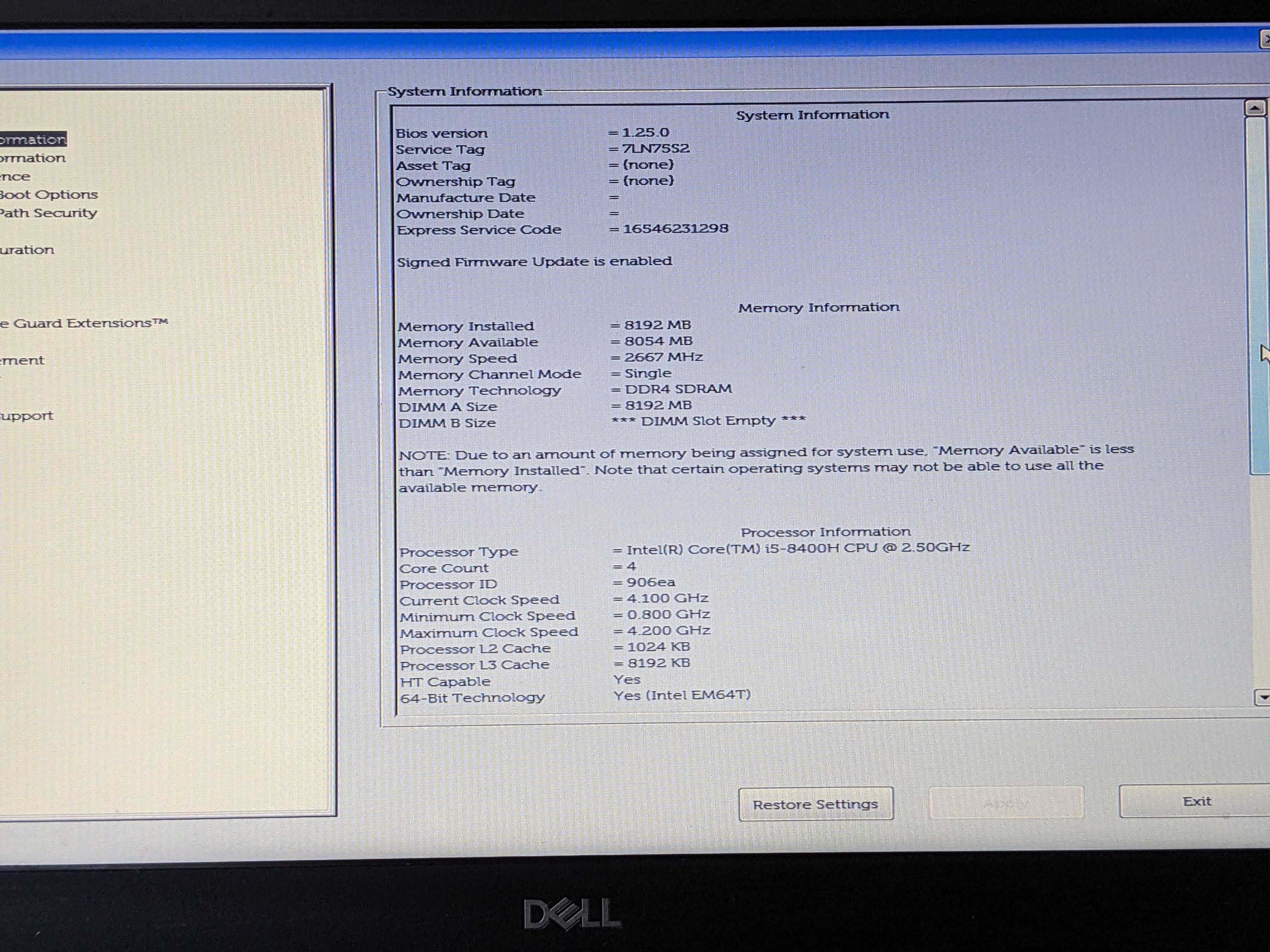Click the Processor Type i5-8400H value

(x=798, y=548)
